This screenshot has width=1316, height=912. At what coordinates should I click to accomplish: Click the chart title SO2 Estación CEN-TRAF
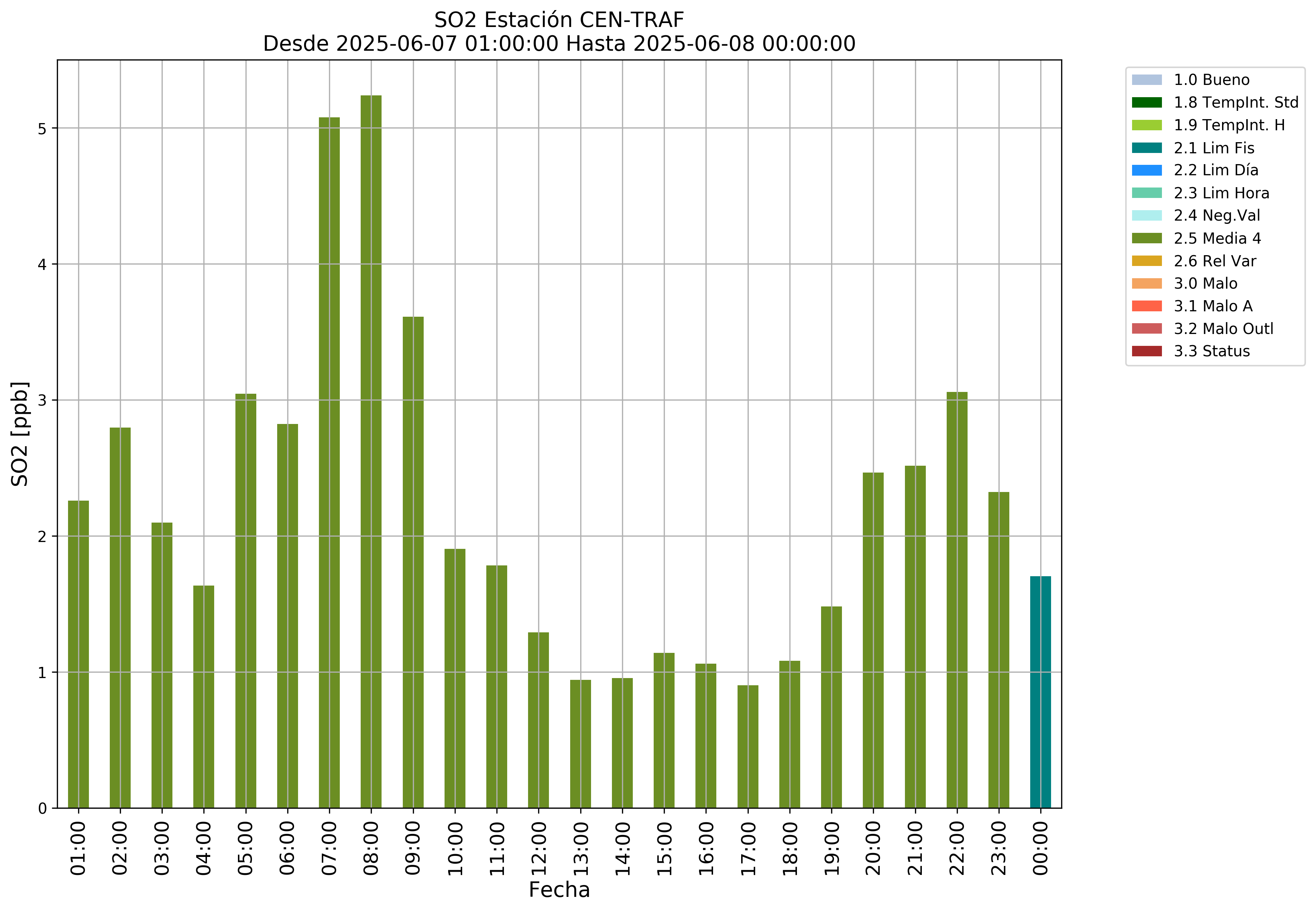pyautogui.click(x=559, y=20)
